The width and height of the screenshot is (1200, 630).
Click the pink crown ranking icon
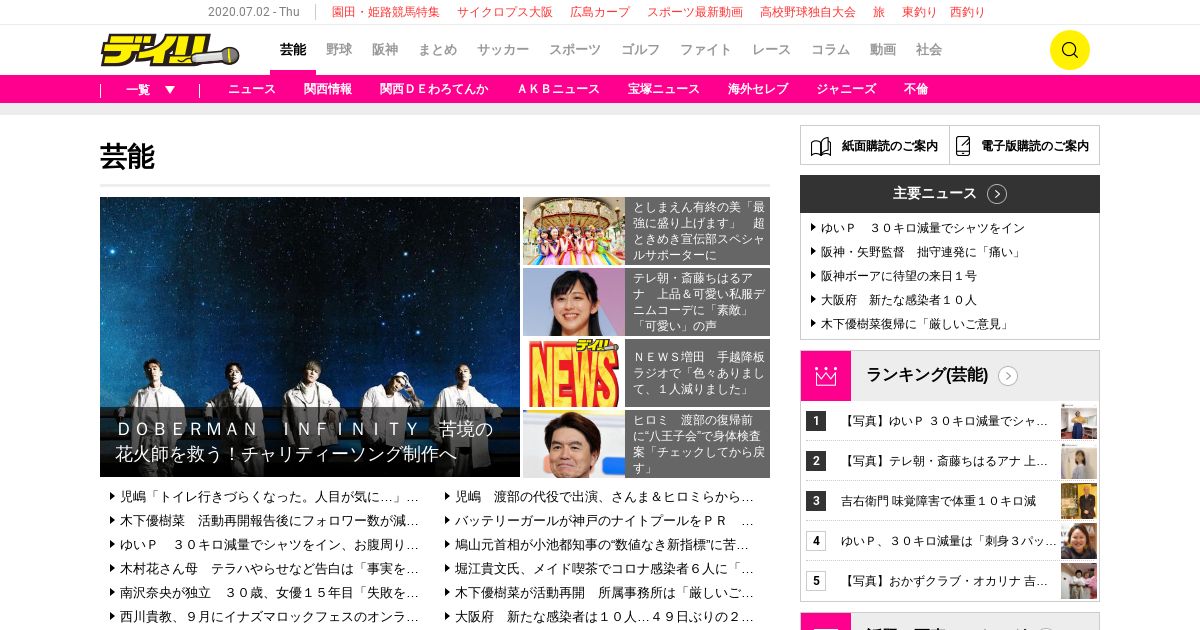(826, 376)
